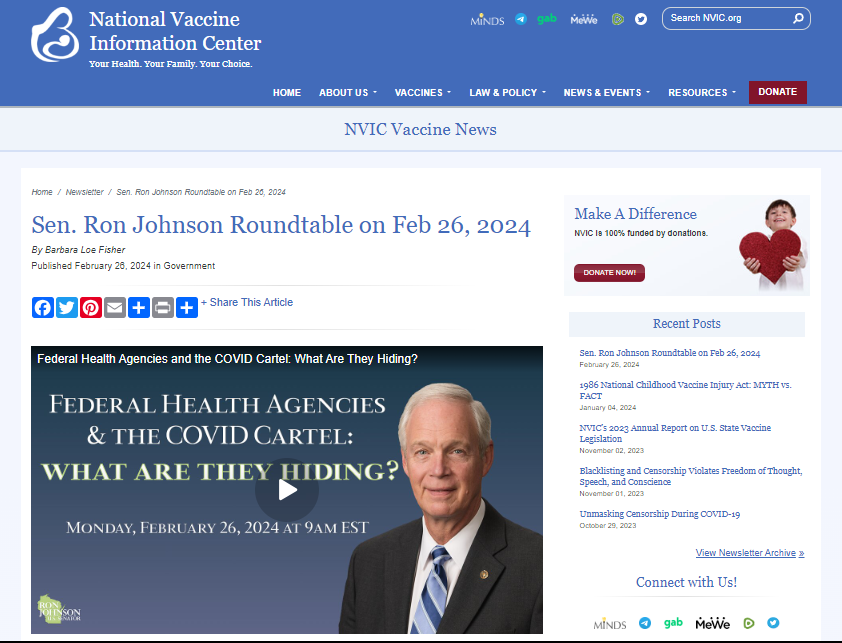Click the red Donate button in navigation
This screenshot has height=643, width=842.
(x=778, y=92)
